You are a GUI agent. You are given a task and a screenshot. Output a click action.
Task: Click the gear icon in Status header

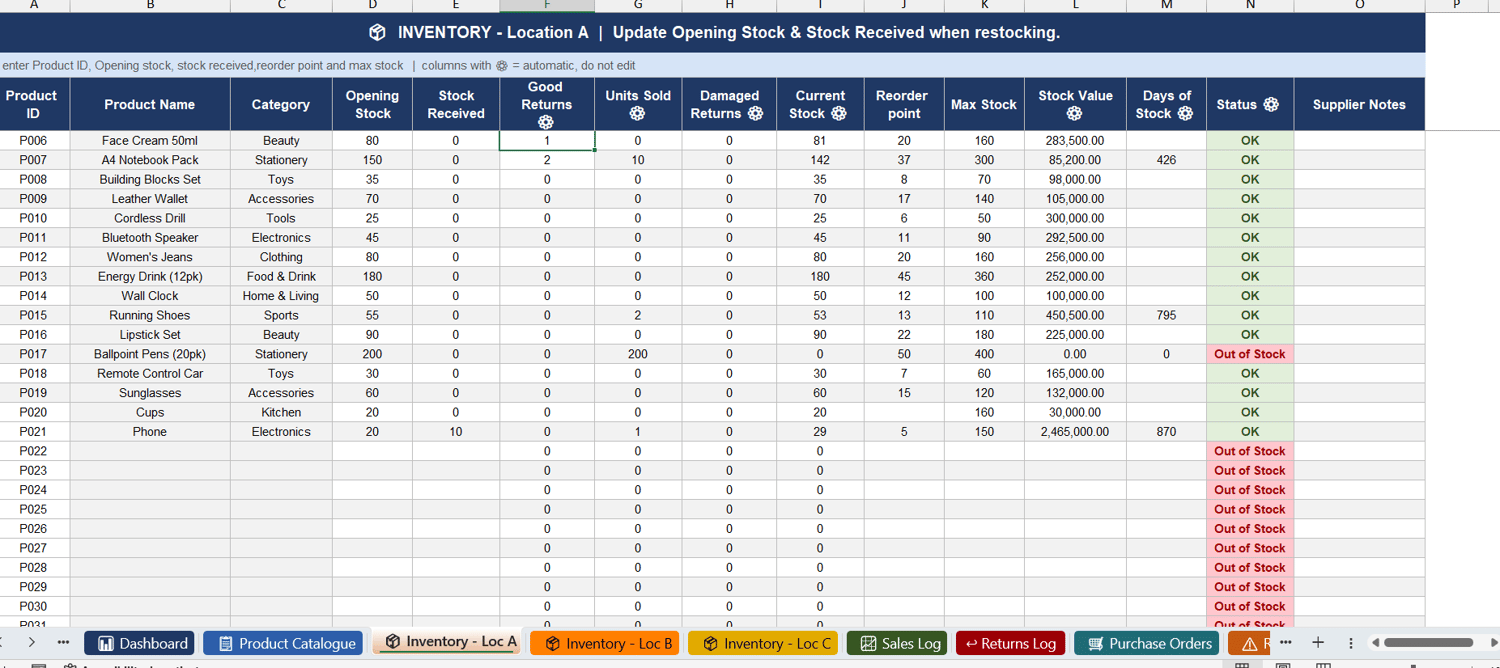tap(1271, 104)
